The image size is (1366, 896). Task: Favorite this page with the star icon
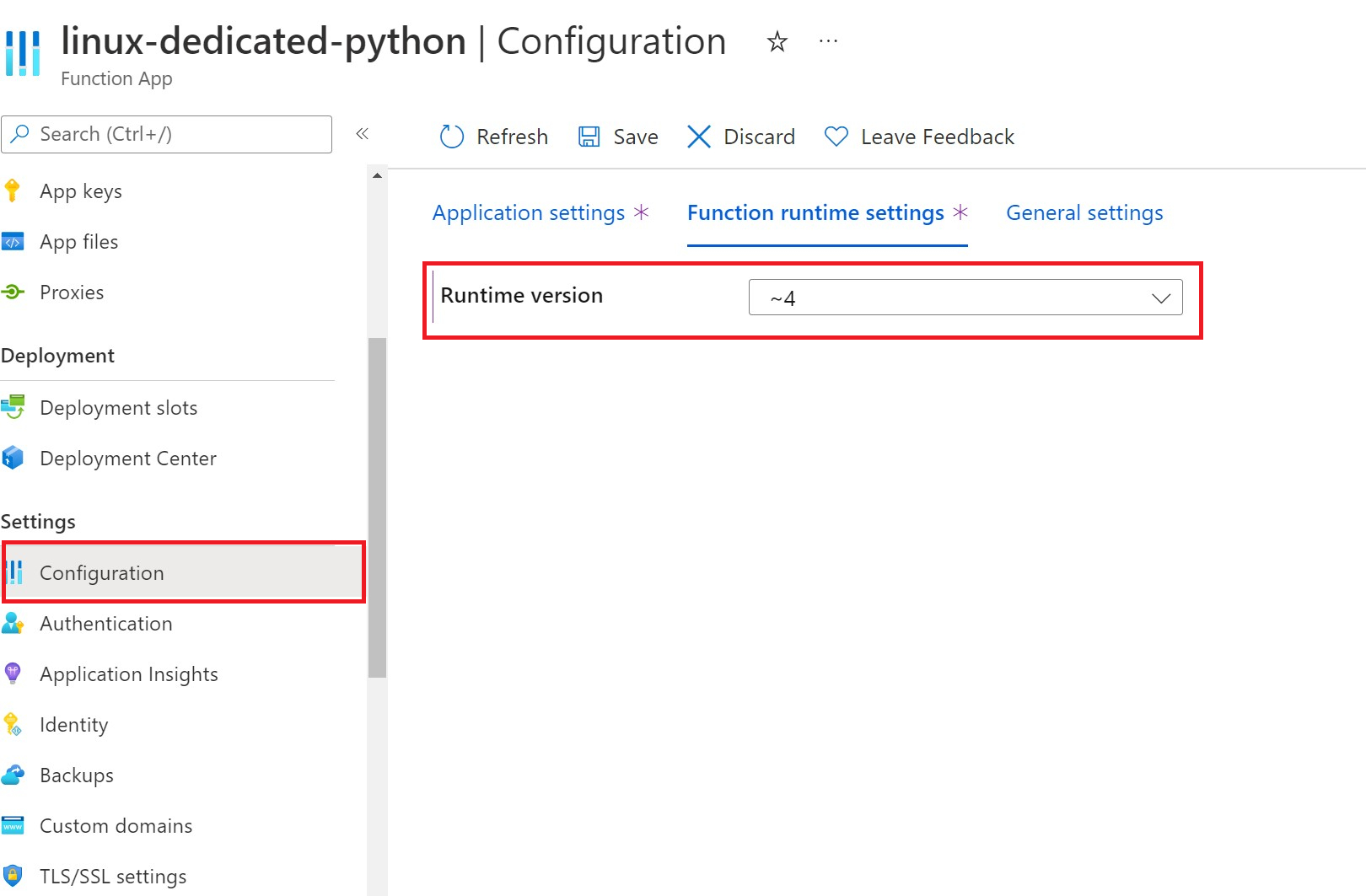click(x=777, y=41)
